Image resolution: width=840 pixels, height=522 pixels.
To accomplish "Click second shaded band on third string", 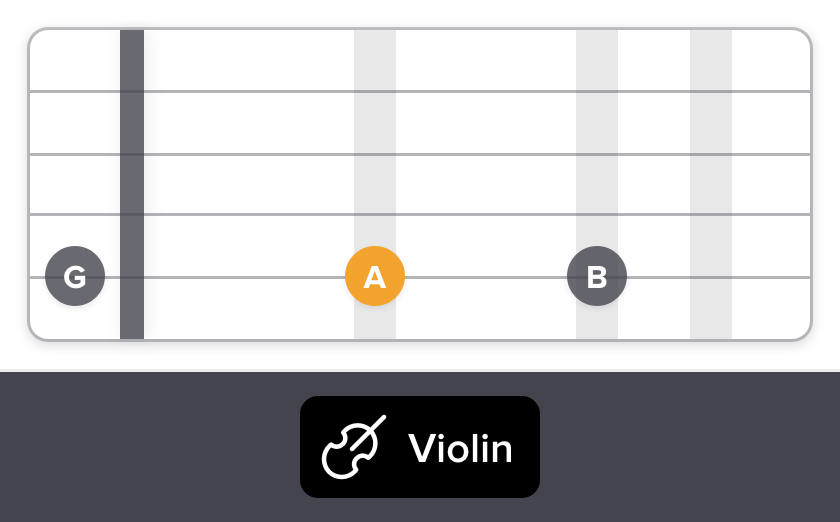I will 597,214.
